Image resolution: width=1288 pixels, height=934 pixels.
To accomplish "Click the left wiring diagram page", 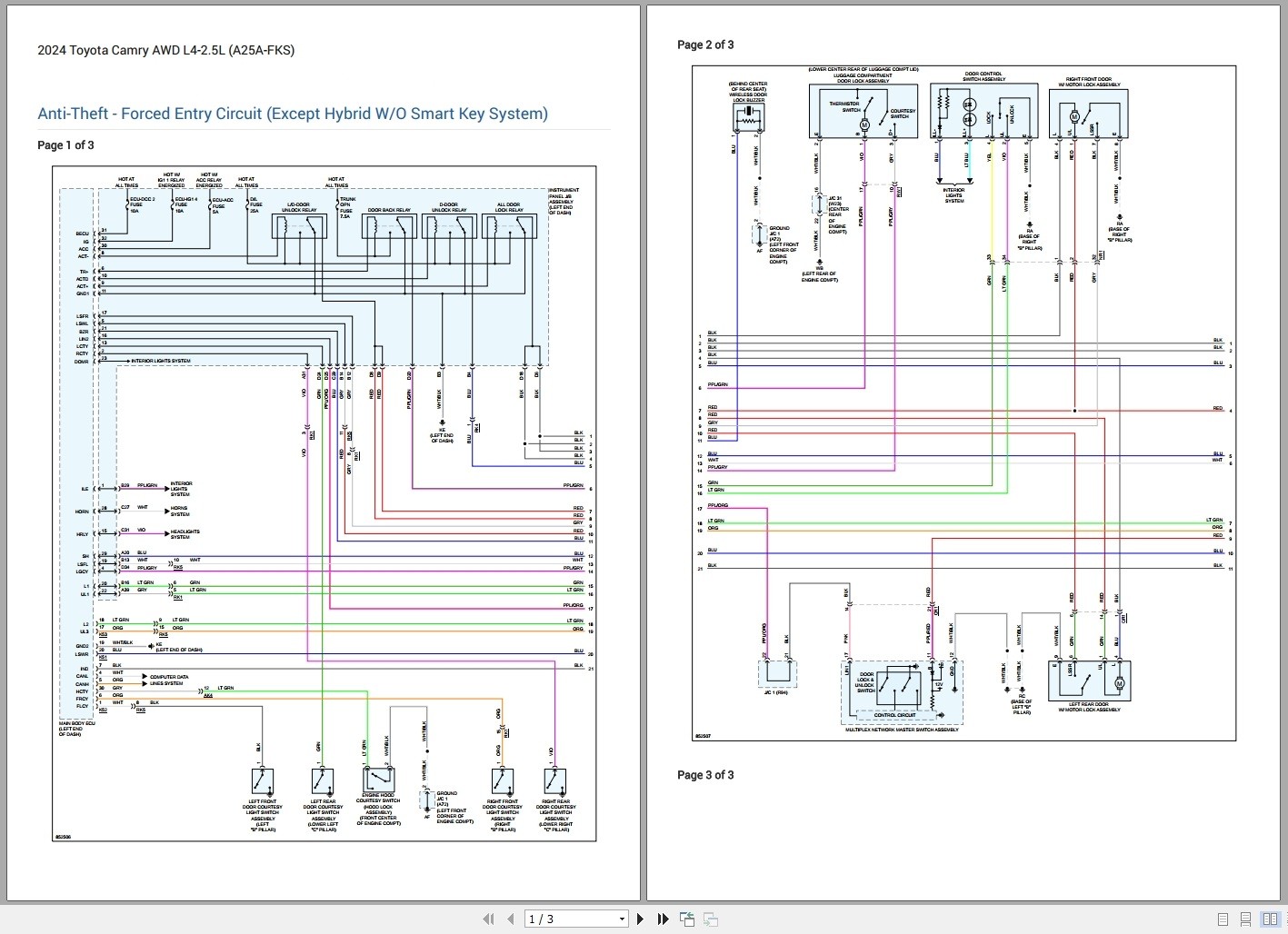I will click(x=324, y=504).
